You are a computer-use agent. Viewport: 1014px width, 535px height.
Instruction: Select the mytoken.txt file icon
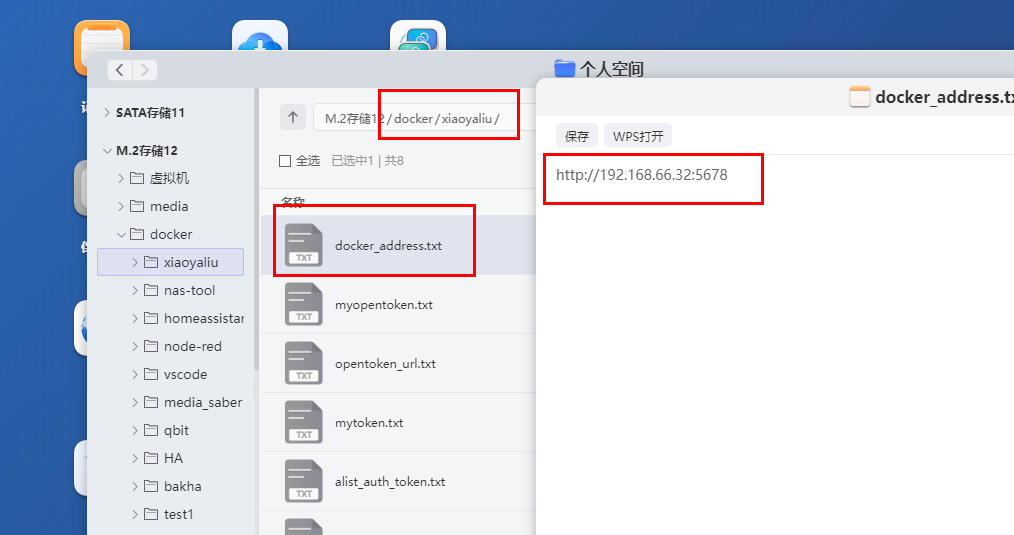(x=303, y=422)
